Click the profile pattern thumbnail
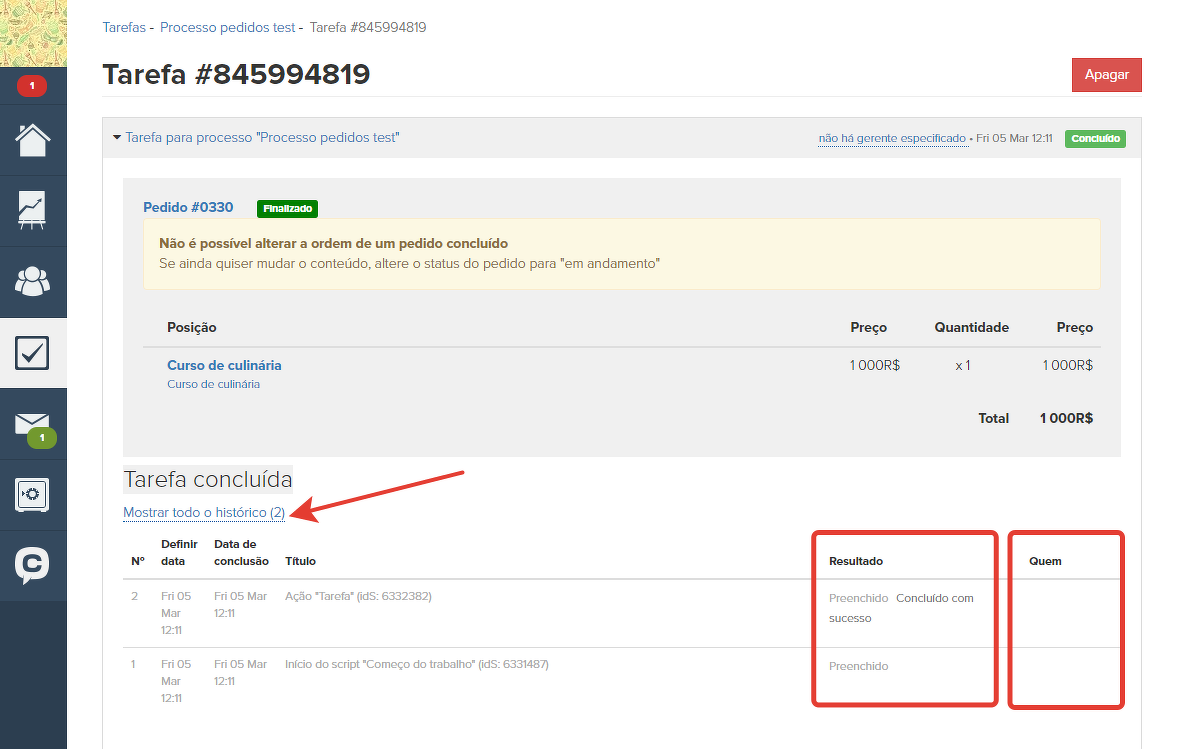The width and height of the screenshot is (1194, 749). coord(33,33)
